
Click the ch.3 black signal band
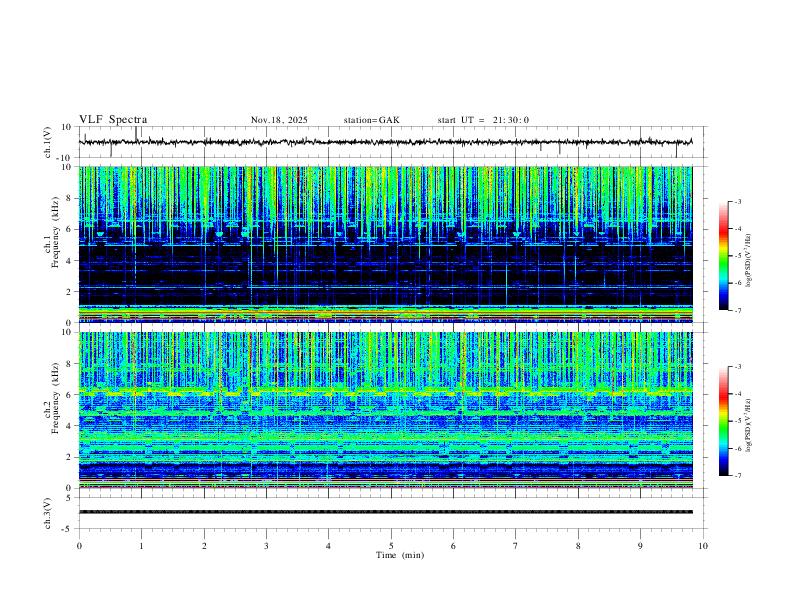click(386, 512)
